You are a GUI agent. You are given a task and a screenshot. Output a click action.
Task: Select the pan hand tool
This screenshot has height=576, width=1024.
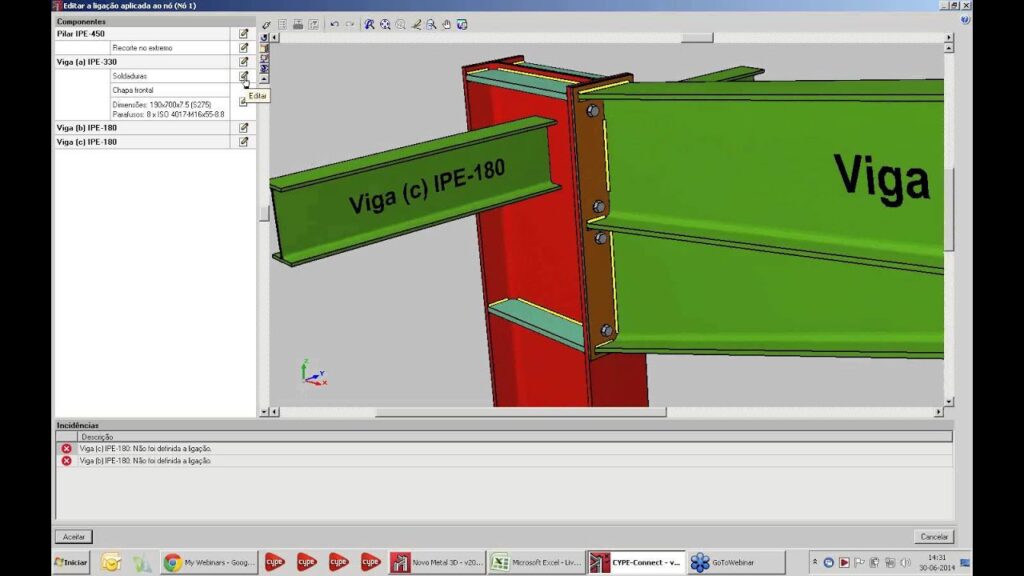click(446, 24)
